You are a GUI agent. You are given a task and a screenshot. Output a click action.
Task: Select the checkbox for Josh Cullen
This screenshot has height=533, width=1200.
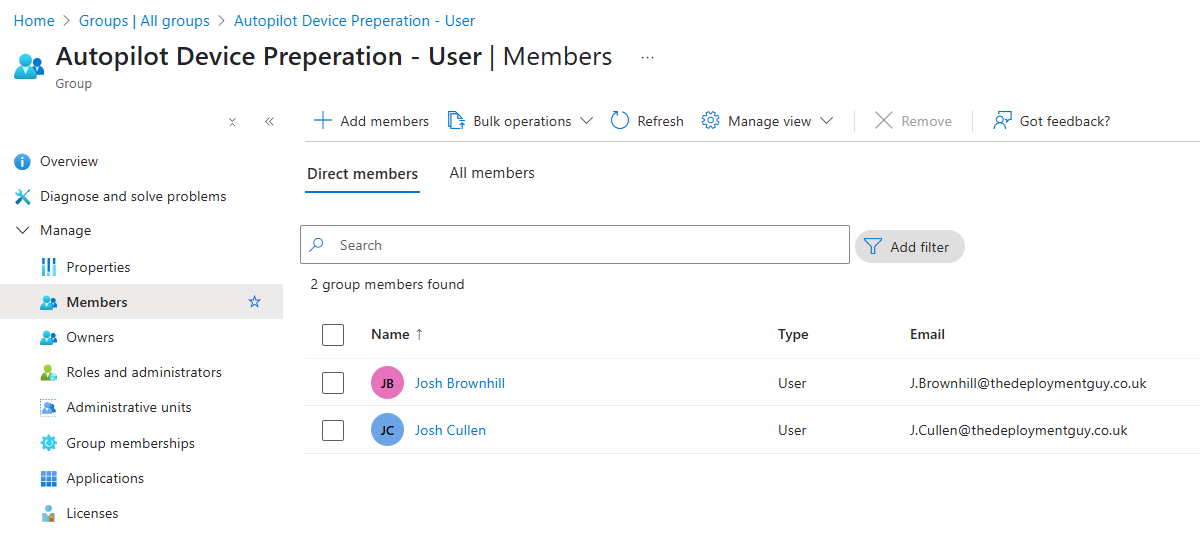[333, 430]
